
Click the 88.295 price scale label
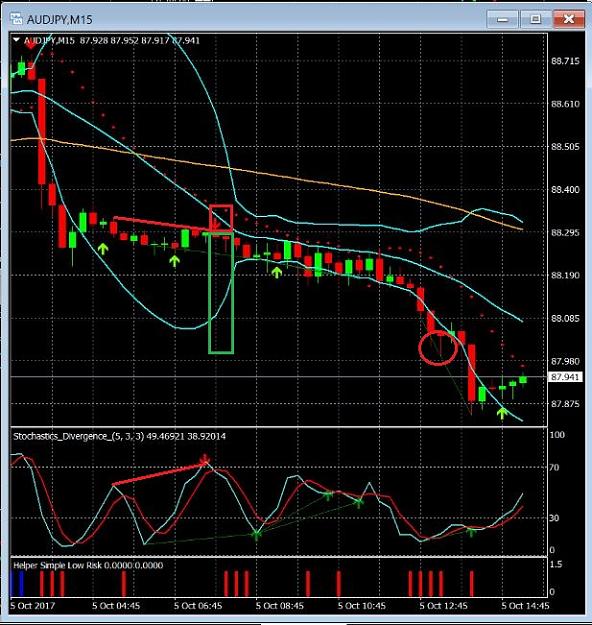pyautogui.click(x=565, y=232)
